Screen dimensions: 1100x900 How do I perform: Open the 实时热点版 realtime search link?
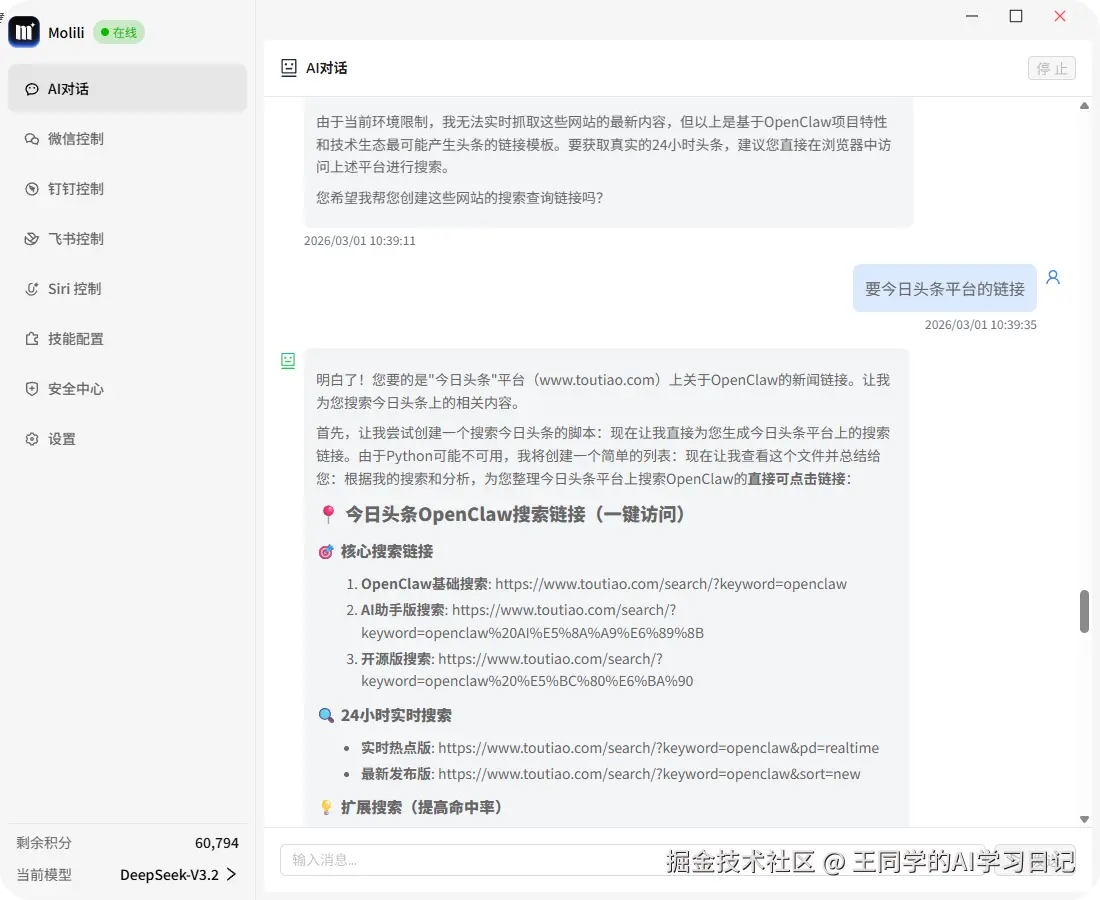tap(658, 748)
